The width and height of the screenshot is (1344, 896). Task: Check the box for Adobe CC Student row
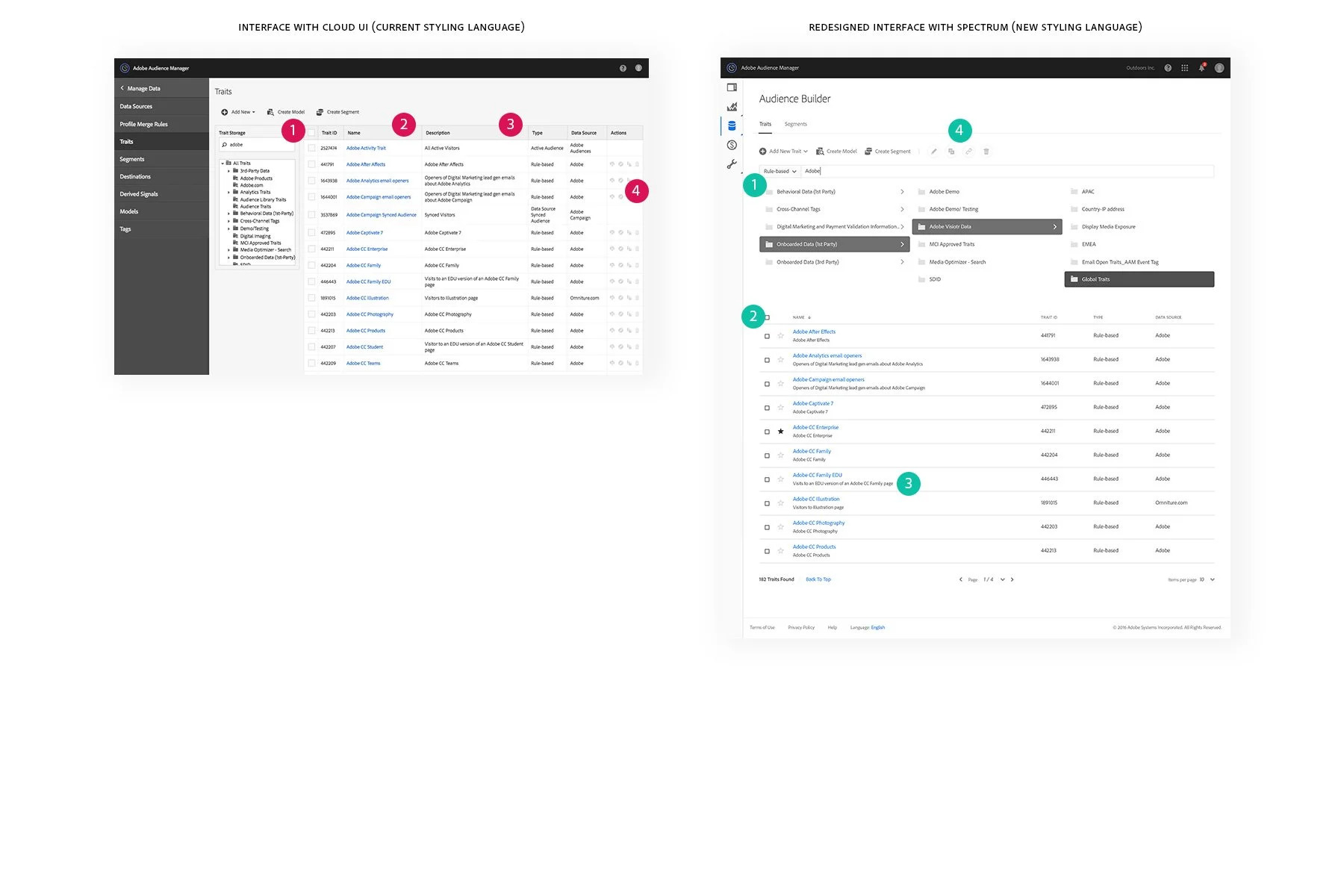(x=311, y=347)
